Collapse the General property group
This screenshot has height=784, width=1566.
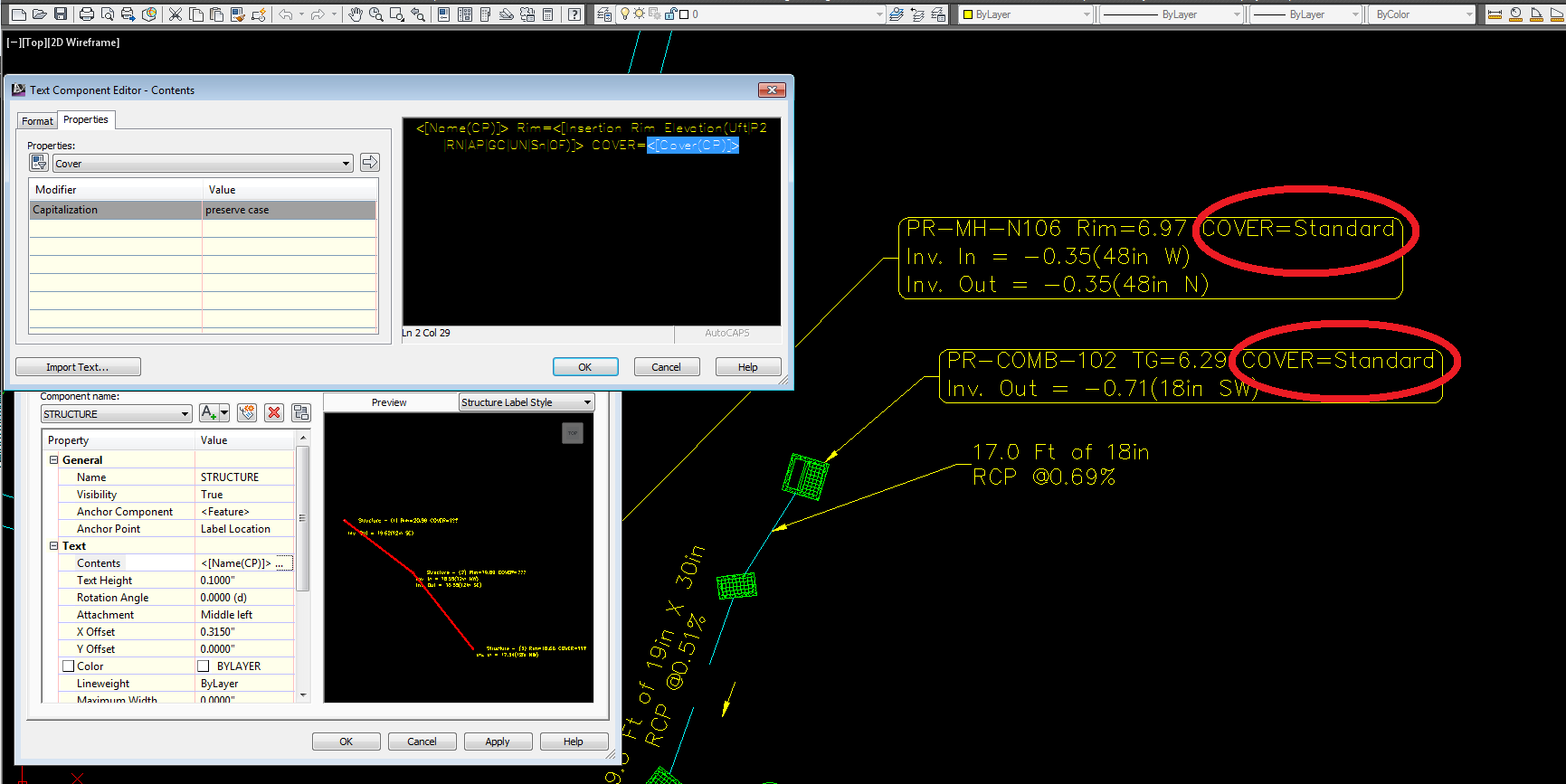pos(53,459)
